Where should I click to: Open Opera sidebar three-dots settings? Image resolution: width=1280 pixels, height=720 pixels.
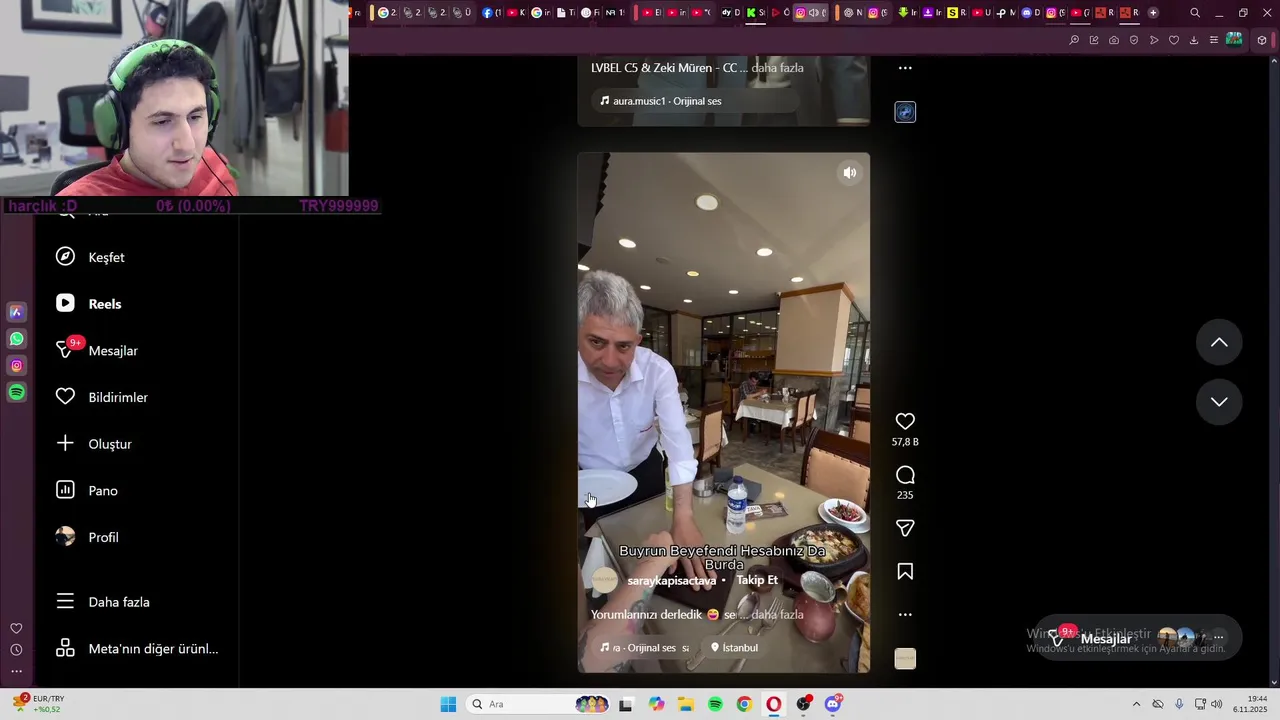click(x=16, y=671)
